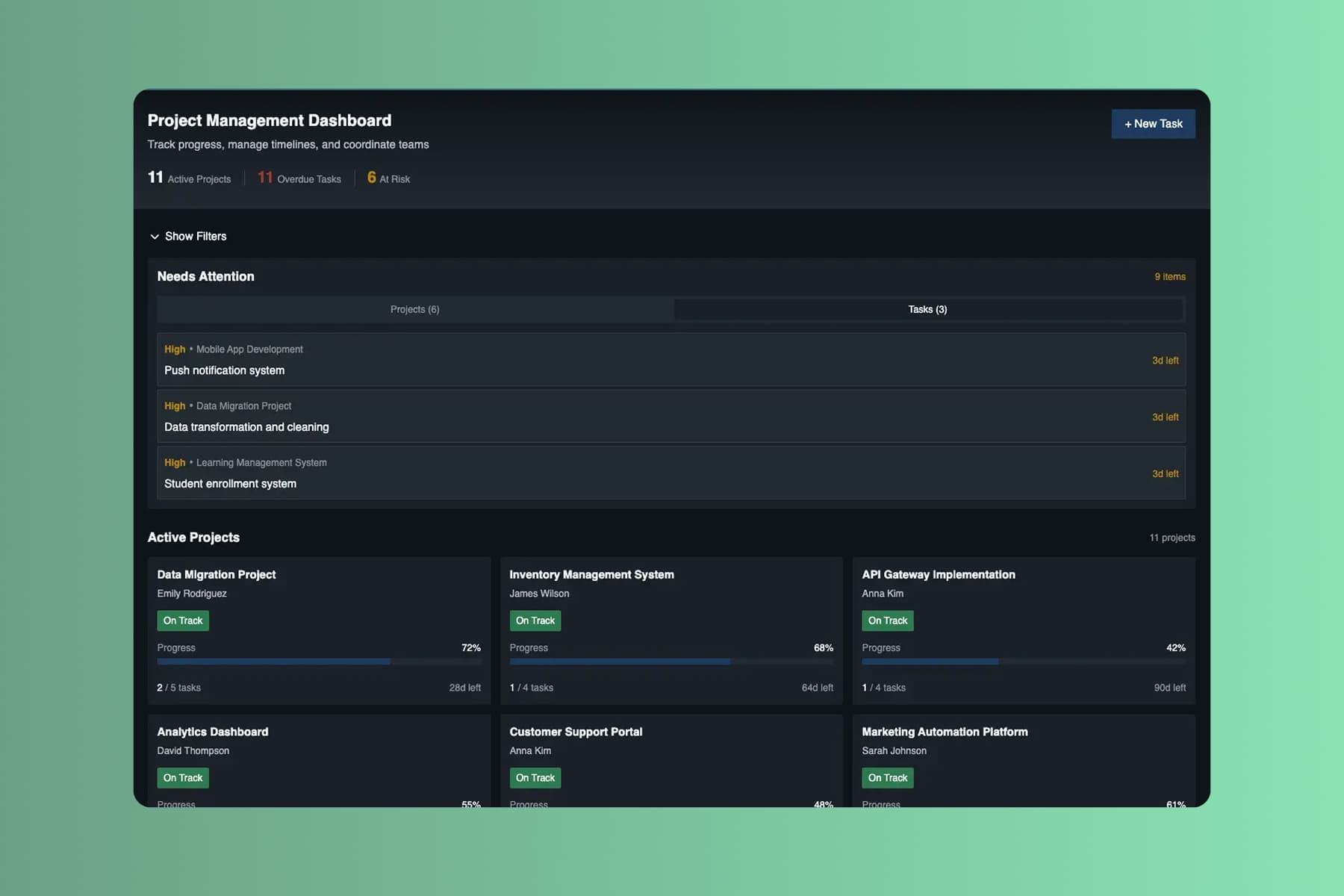Switch to the Projects (6) tab

(x=415, y=309)
